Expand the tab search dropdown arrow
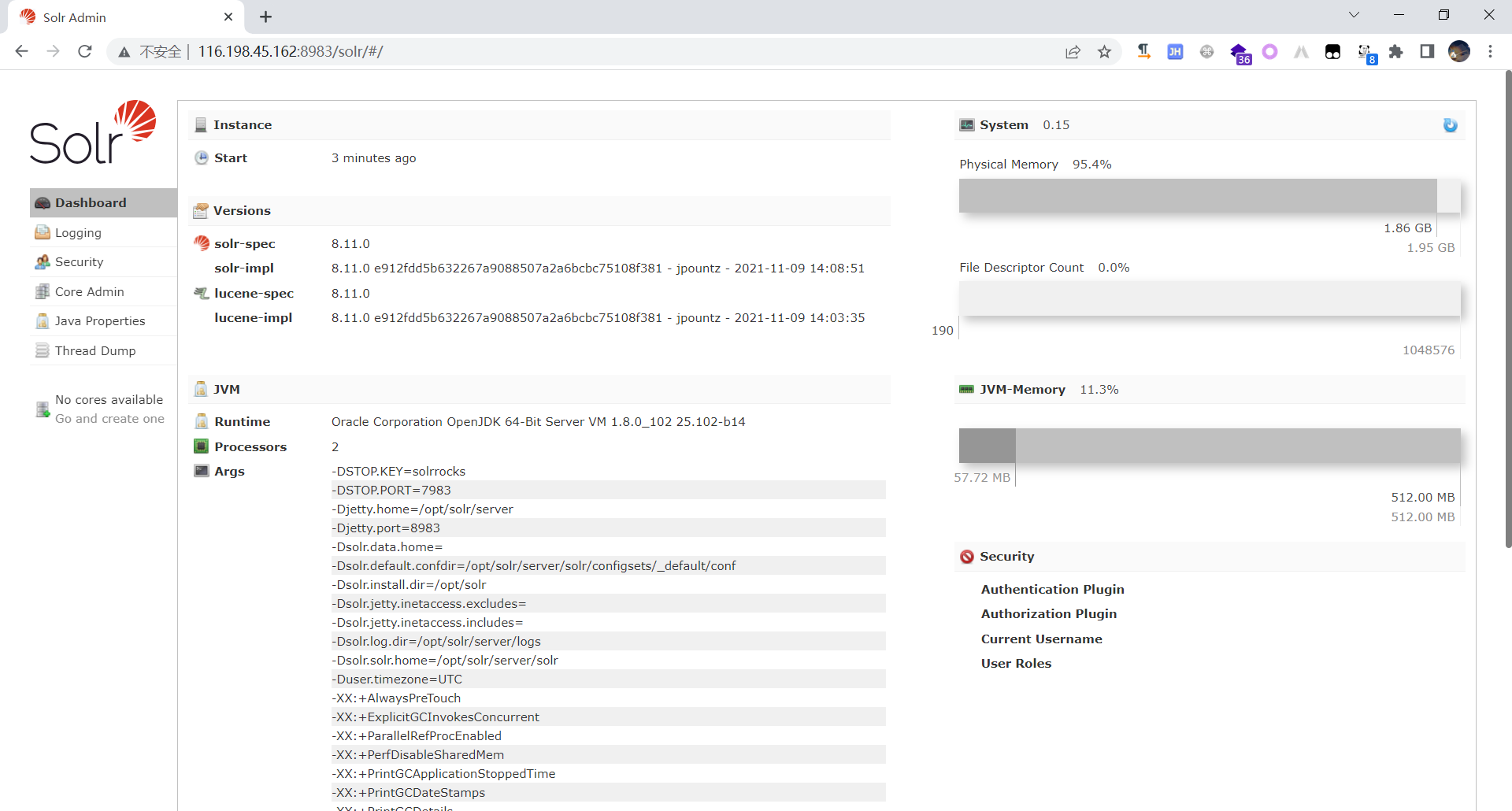Viewport: 1512px width, 811px height. pos(1354,16)
